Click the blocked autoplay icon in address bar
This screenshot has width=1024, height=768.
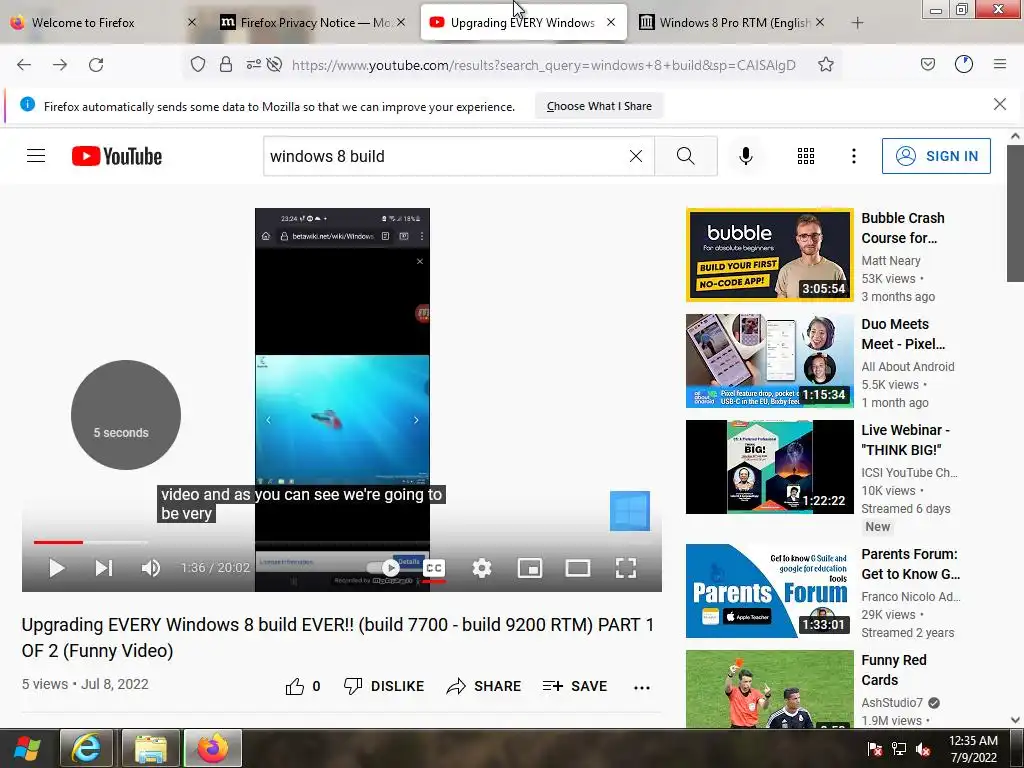[x=274, y=64]
